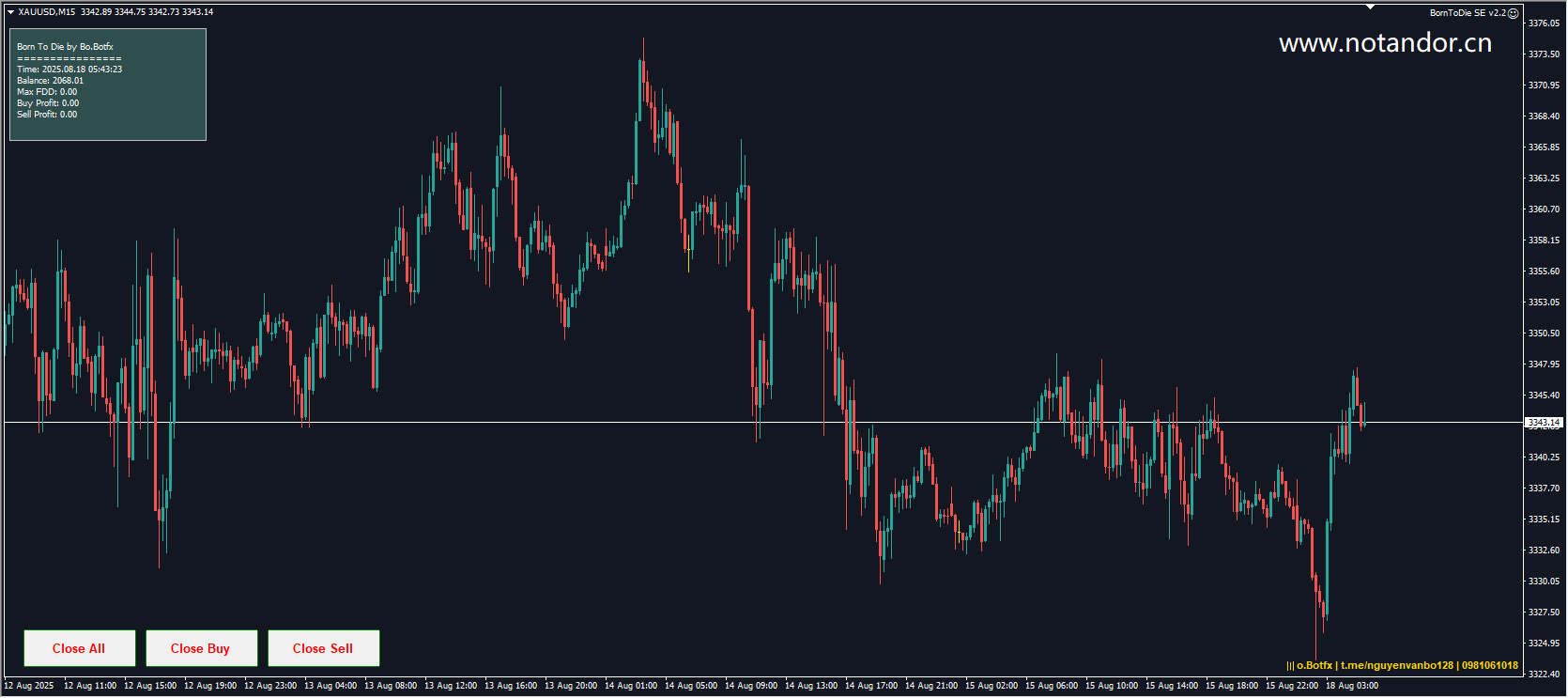The image size is (1568, 698).
Task: Select the white horizontal bid price line
Action: click(x=762, y=423)
